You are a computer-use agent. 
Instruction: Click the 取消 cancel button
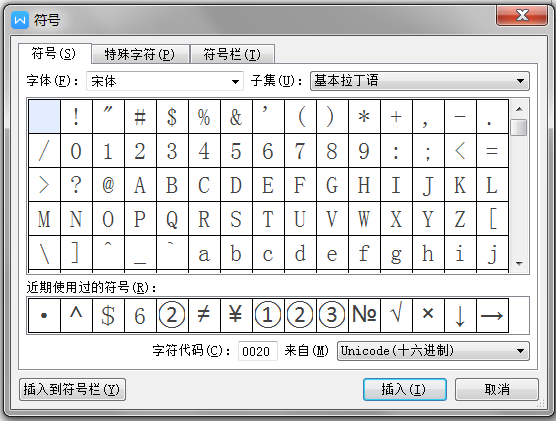pos(497,389)
